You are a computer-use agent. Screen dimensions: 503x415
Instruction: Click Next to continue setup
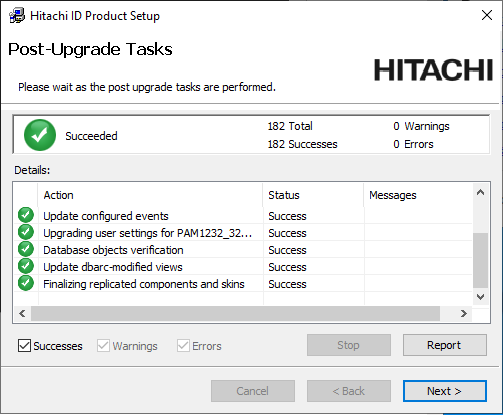(x=445, y=391)
